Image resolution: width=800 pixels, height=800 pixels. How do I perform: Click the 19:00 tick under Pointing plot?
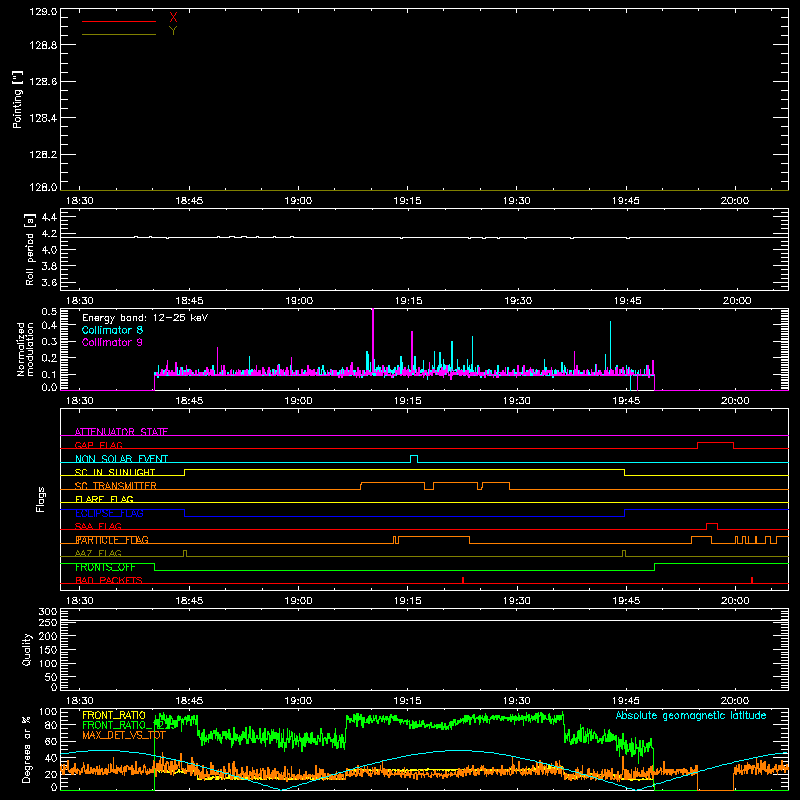(298, 201)
